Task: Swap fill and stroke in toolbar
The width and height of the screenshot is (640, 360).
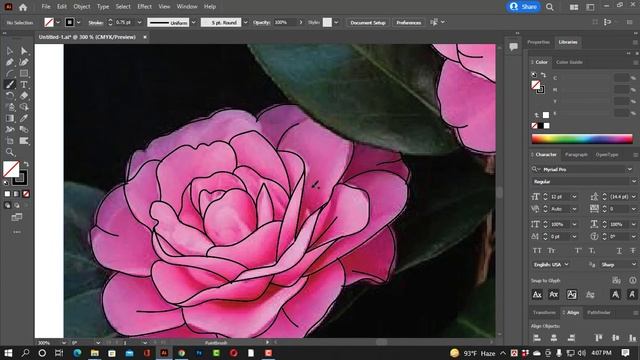Action: [26, 164]
